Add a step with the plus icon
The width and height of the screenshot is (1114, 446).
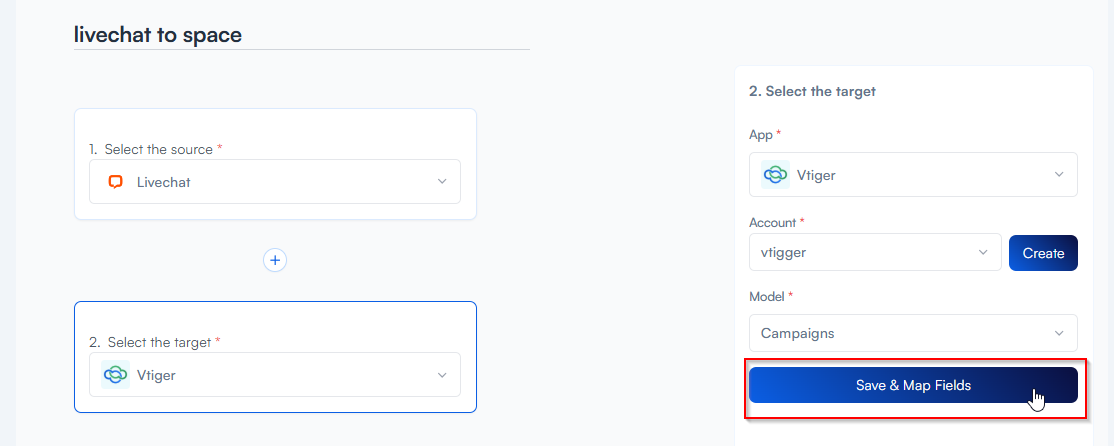click(275, 260)
